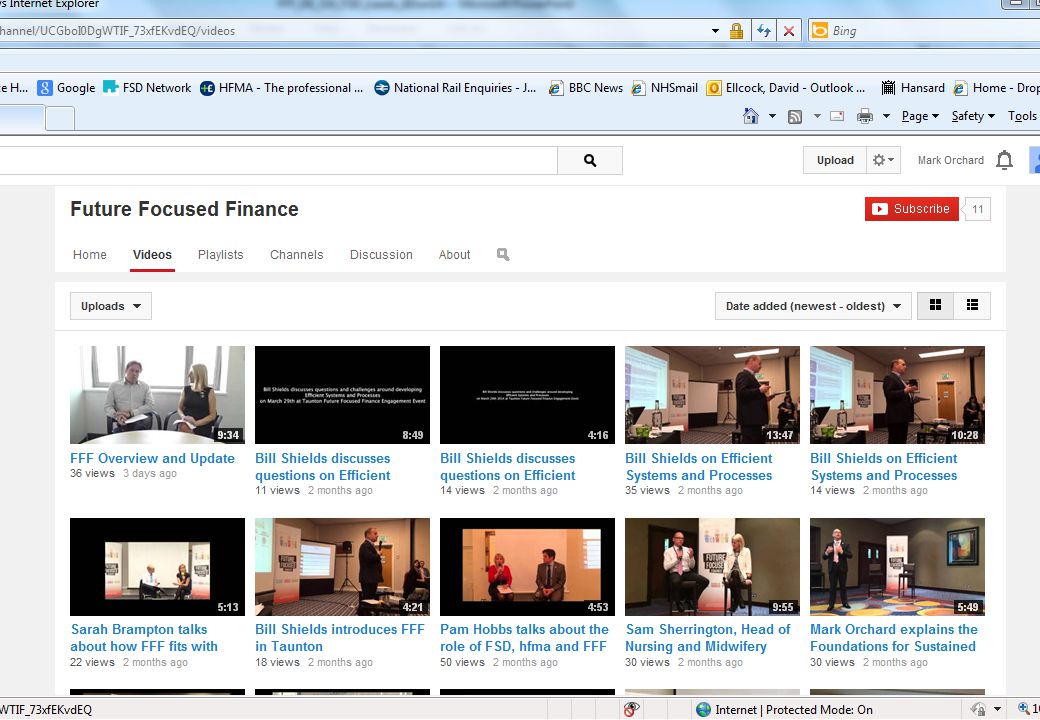This screenshot has width=1040, height=720.
Task: Expand the feeds dropdown arrow
Action: click(x=817, y=117)
